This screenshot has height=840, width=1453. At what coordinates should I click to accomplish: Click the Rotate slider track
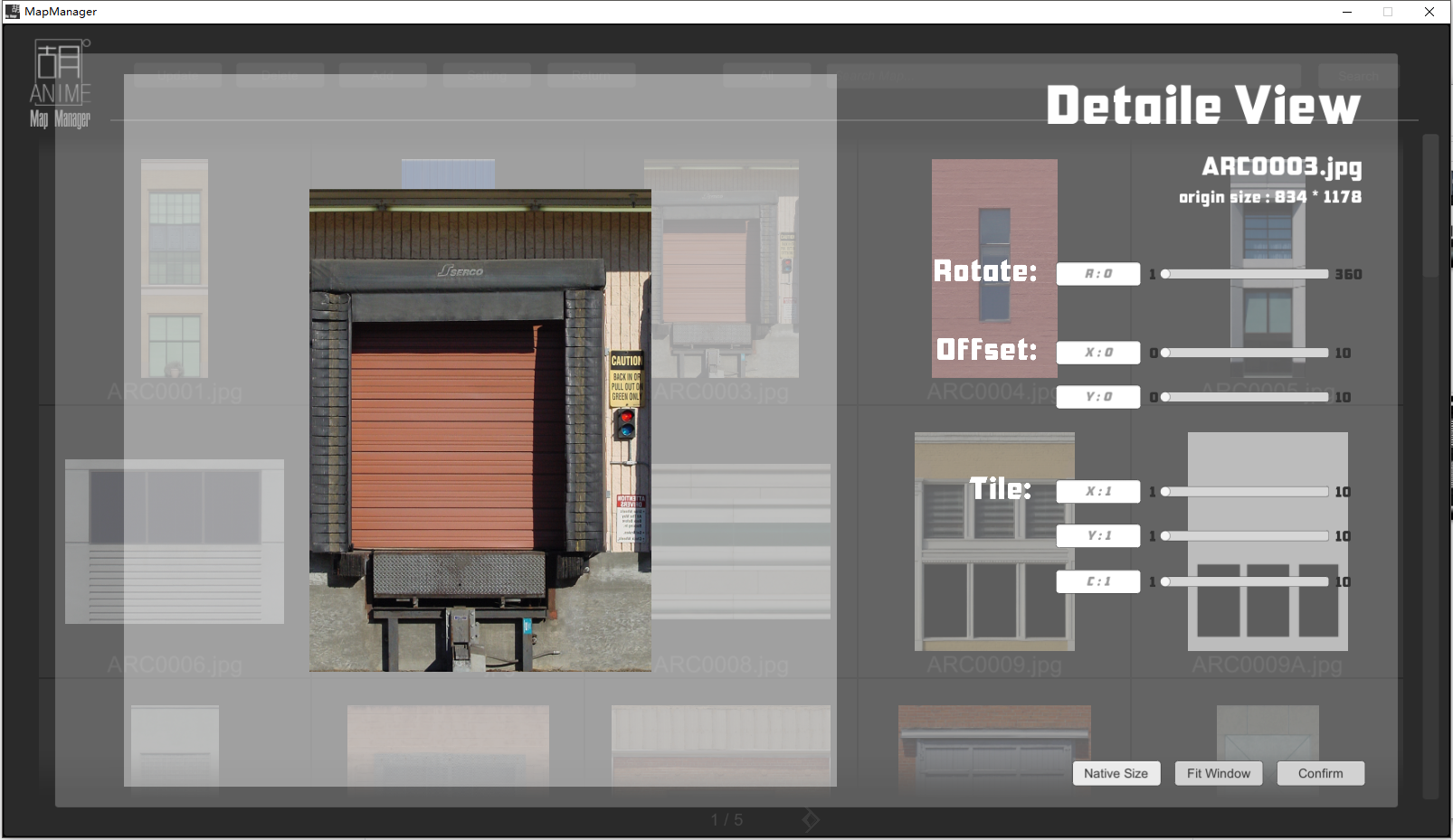[1245, 274]
